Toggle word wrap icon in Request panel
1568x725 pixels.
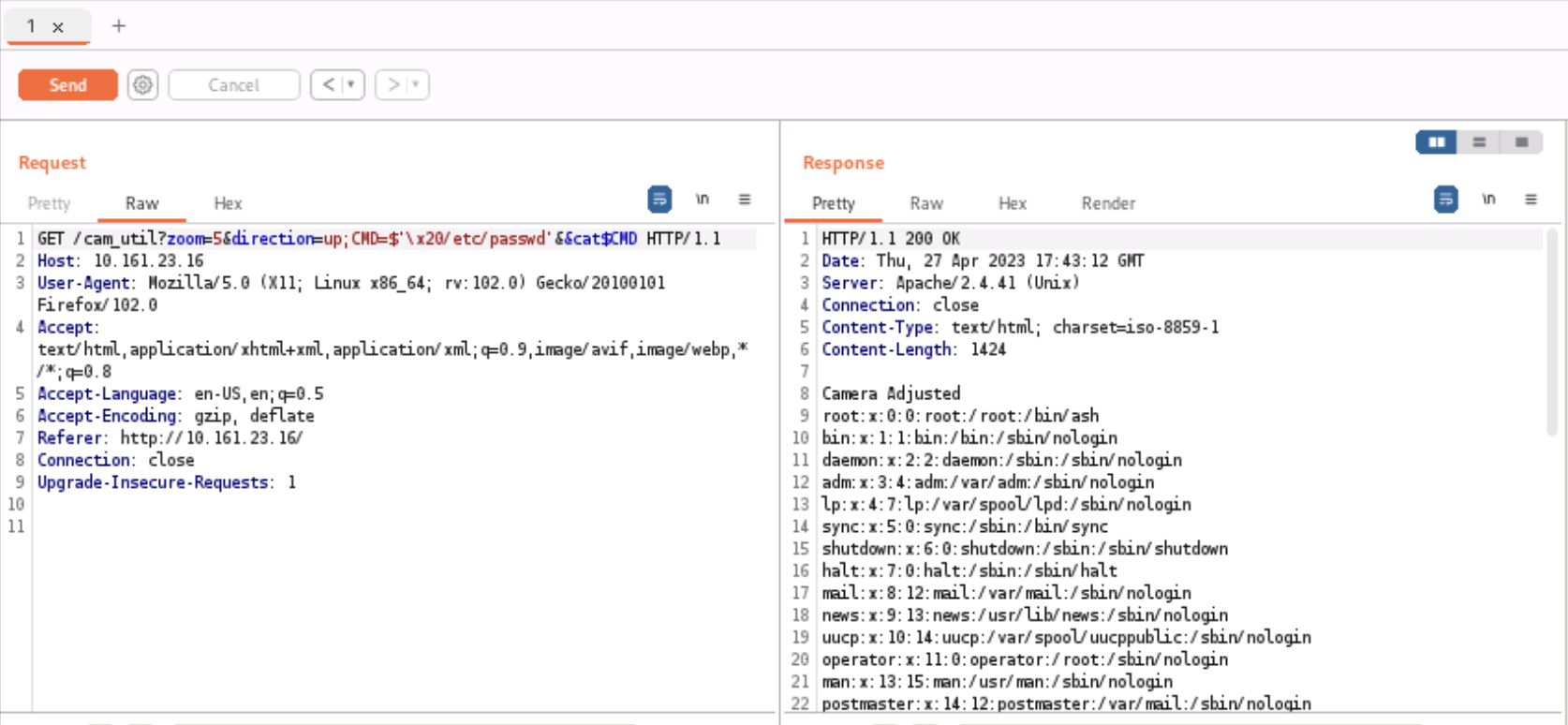pyautogui.click(x=659, y=200)
